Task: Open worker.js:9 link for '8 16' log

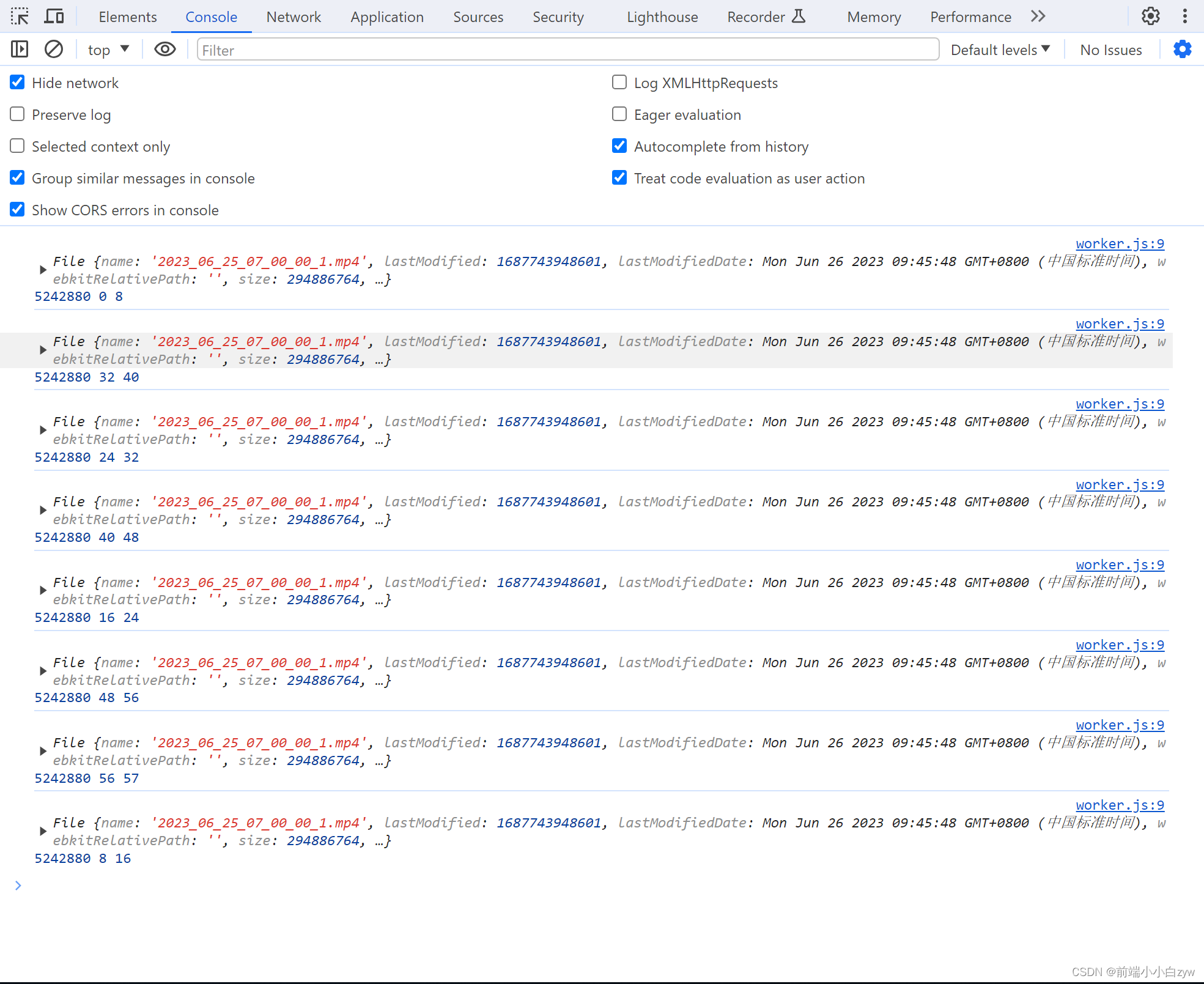Action: [1120, 805]
